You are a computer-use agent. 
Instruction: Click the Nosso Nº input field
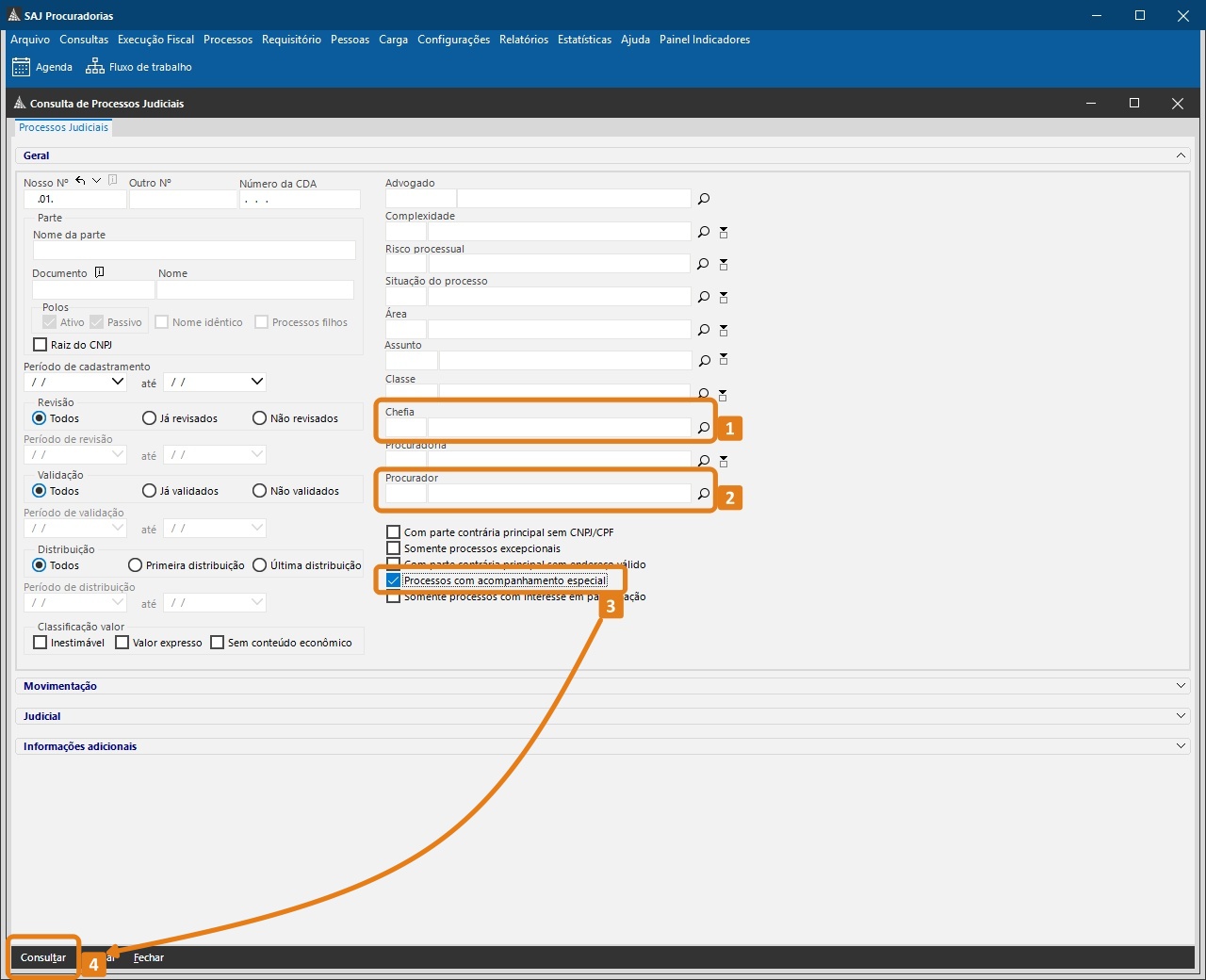pos(74,200)
